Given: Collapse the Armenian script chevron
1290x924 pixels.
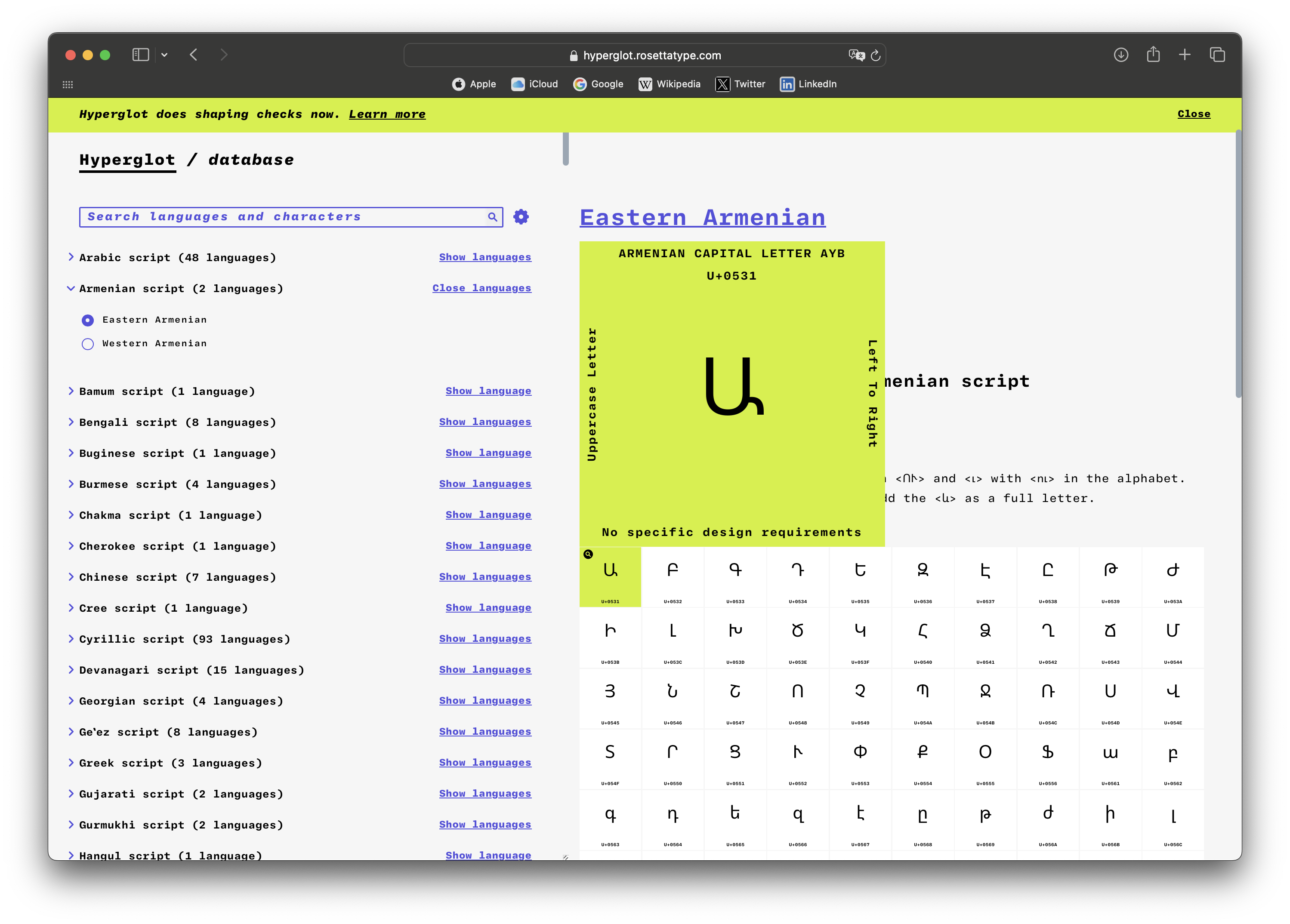Looking at the screenshot, I should 71,288.
